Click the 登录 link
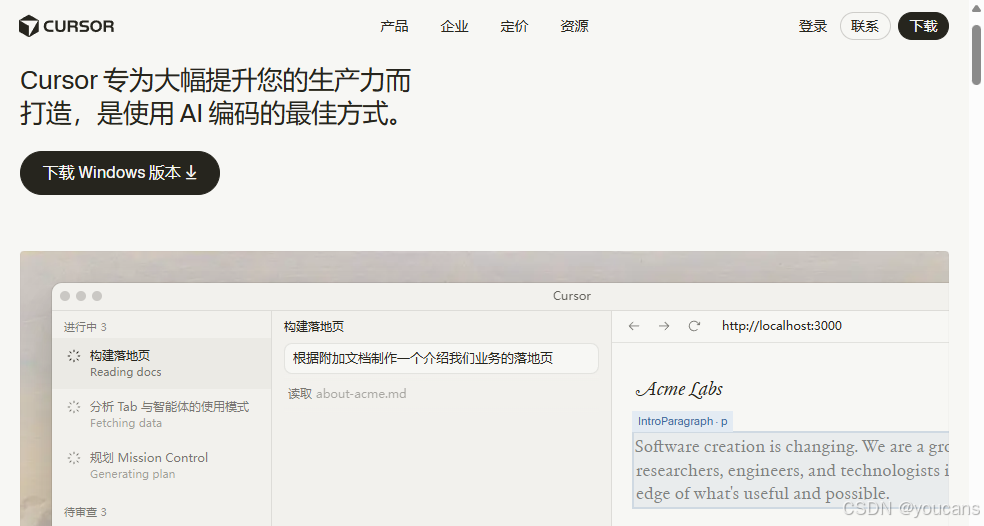This screenshot has width=984, height=526. tap(813, 26)
